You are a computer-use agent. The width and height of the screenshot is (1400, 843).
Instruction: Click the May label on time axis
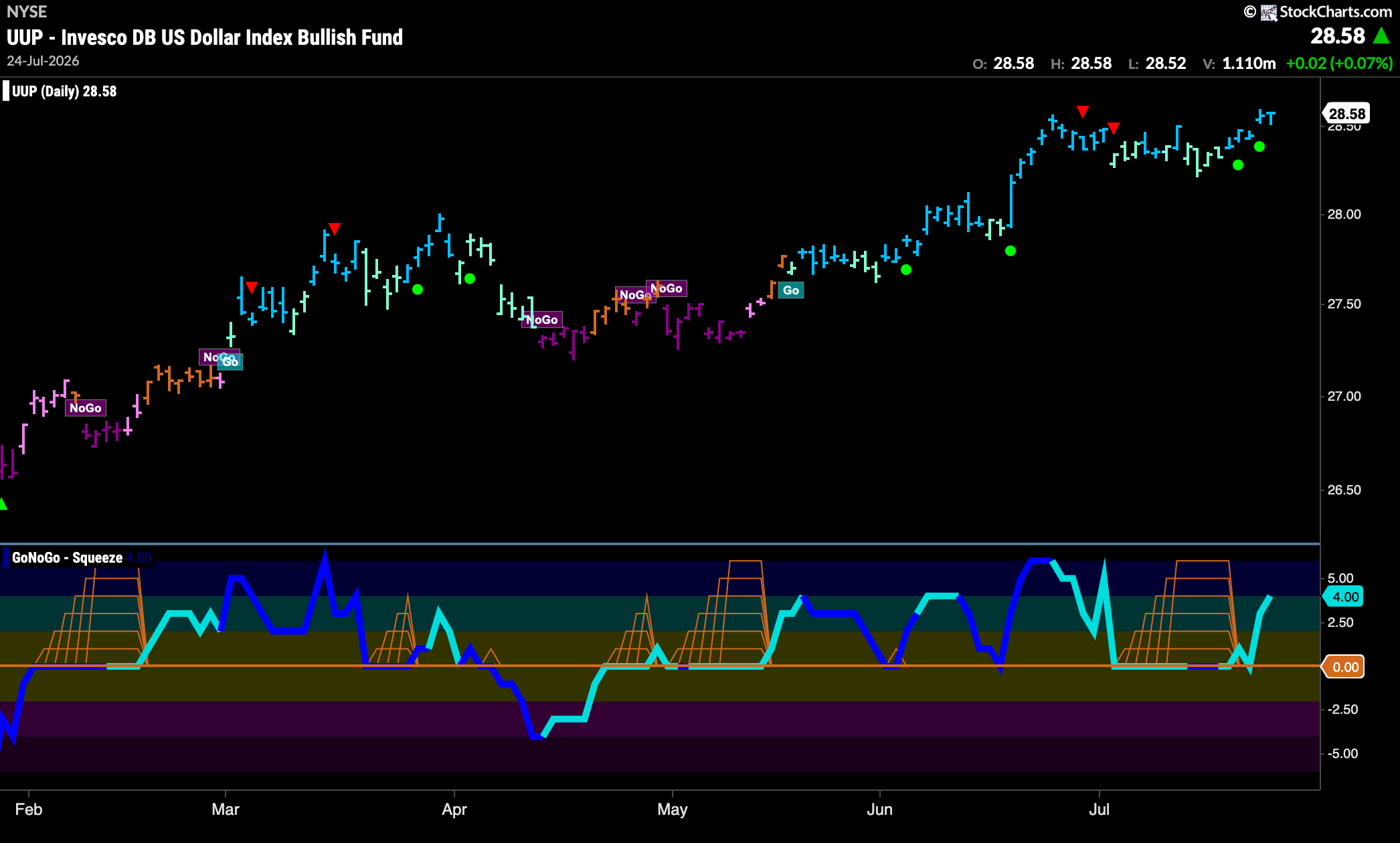click(673, 810)
